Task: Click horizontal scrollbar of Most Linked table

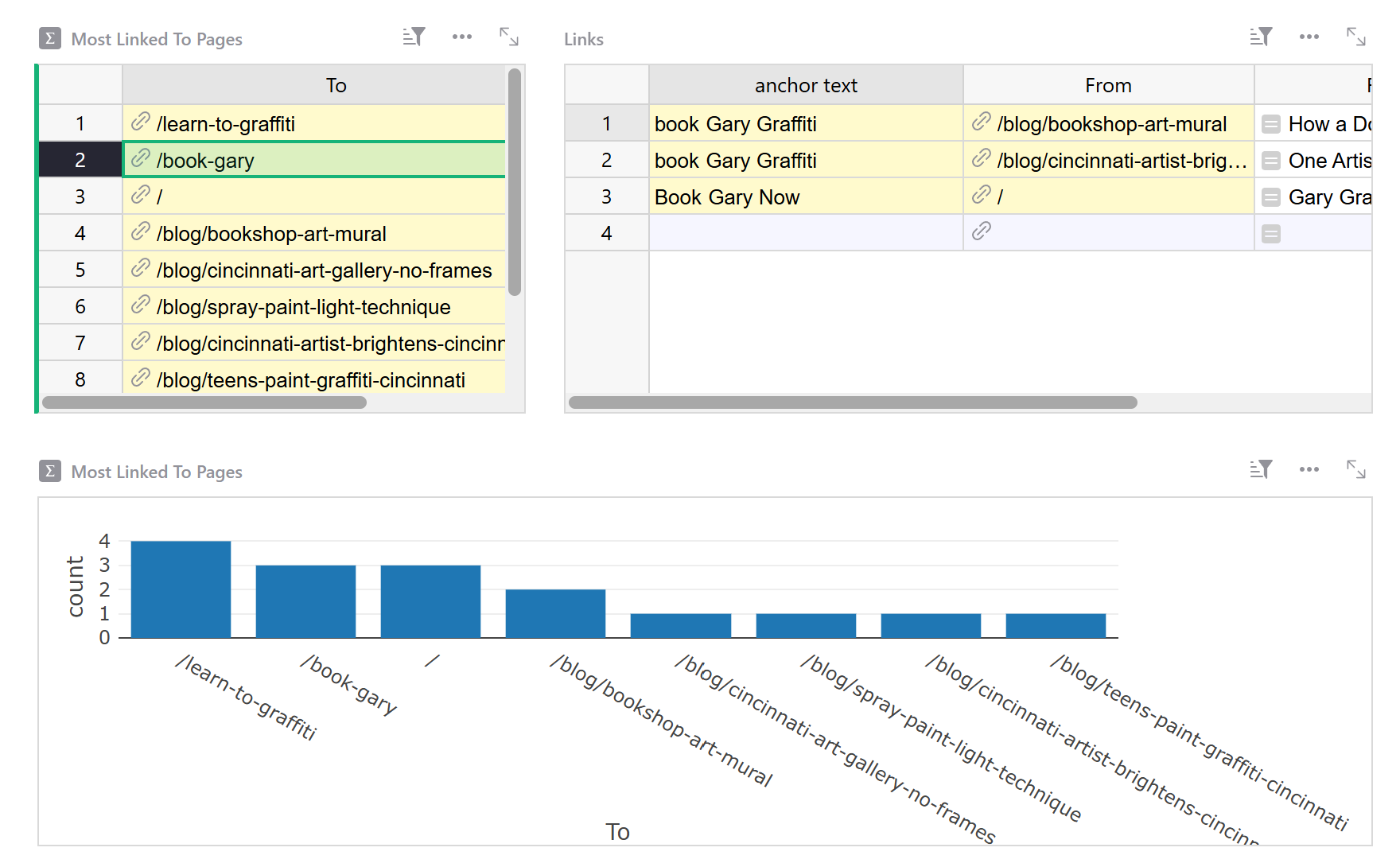Action: click(x=204, y=402)
